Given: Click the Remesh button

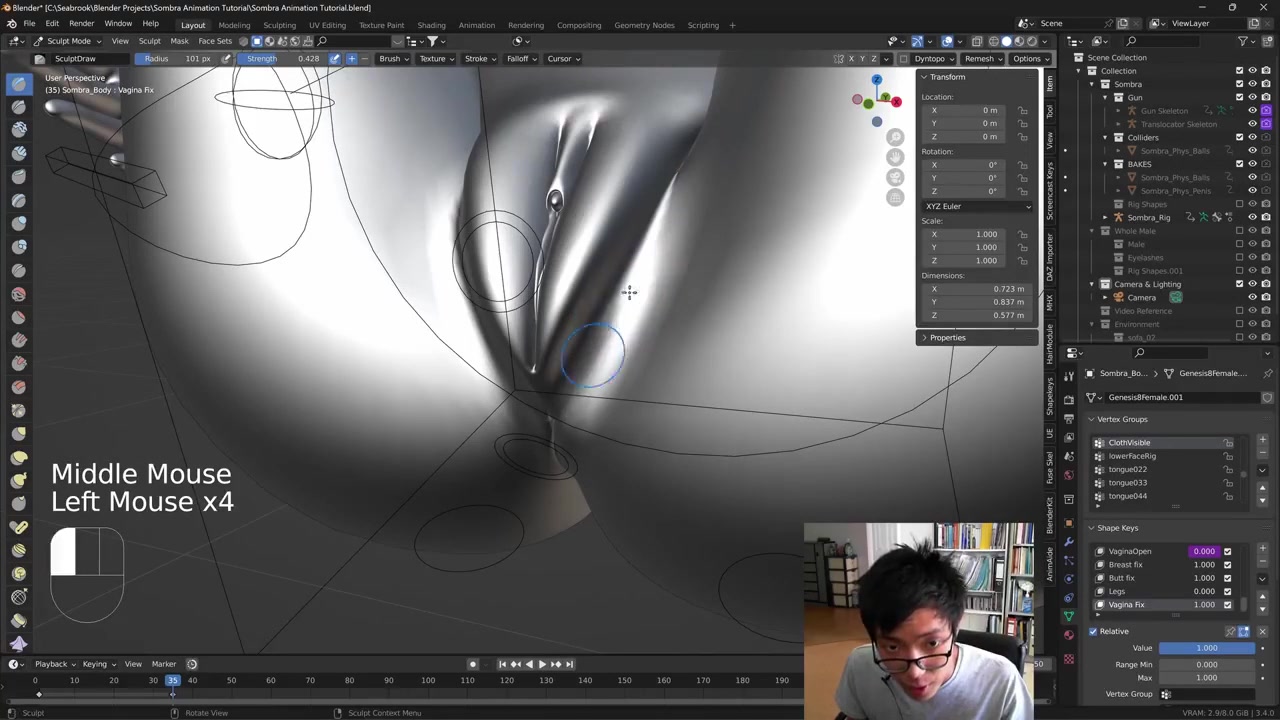Looking at the screenshot, I should (x=979, y=58).
